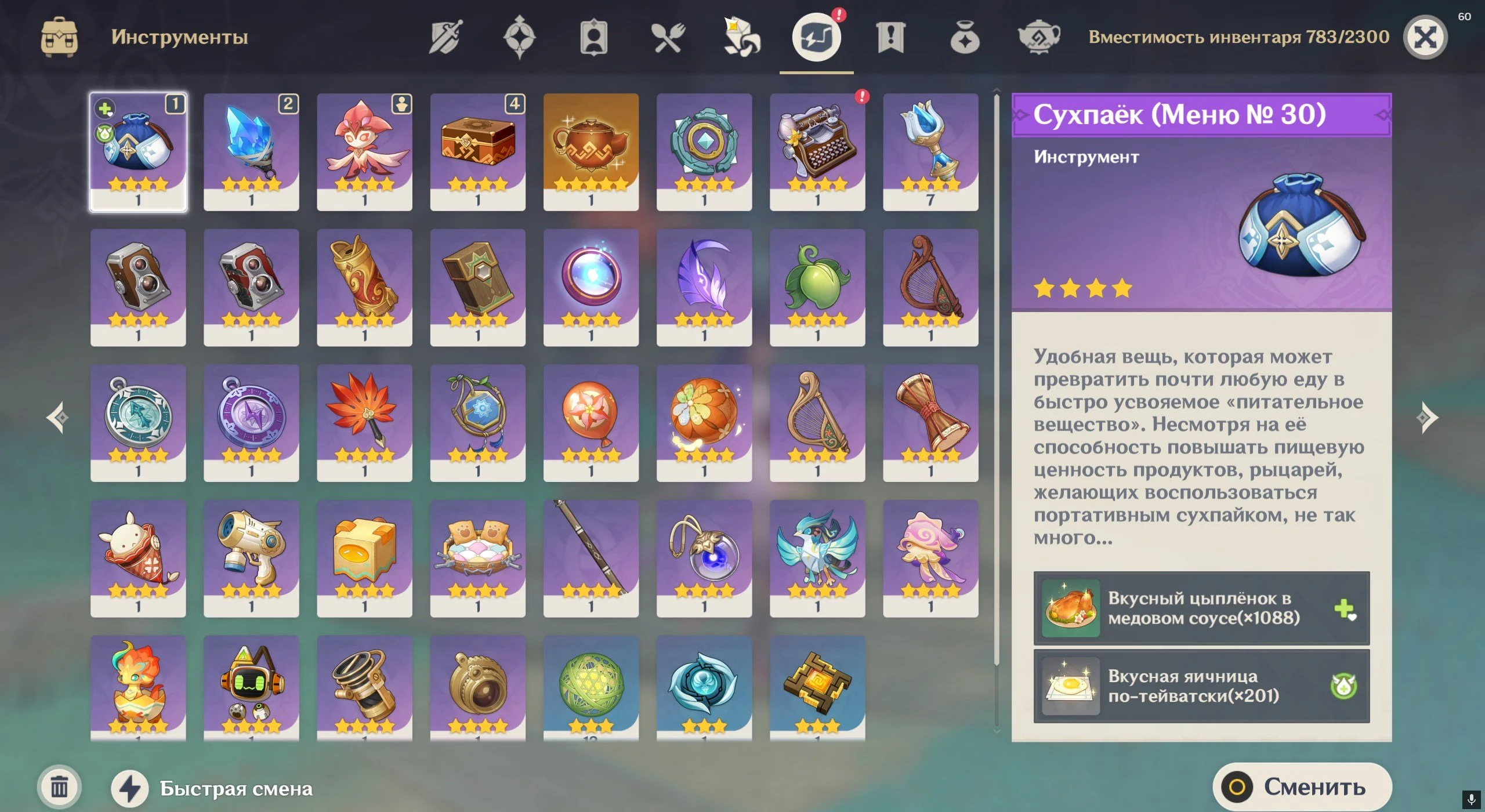Go to previous page with left arrow
Image resolution: width=1485 pixels, height=812 pixels.
pyautogui.click(x=57, y=418)
